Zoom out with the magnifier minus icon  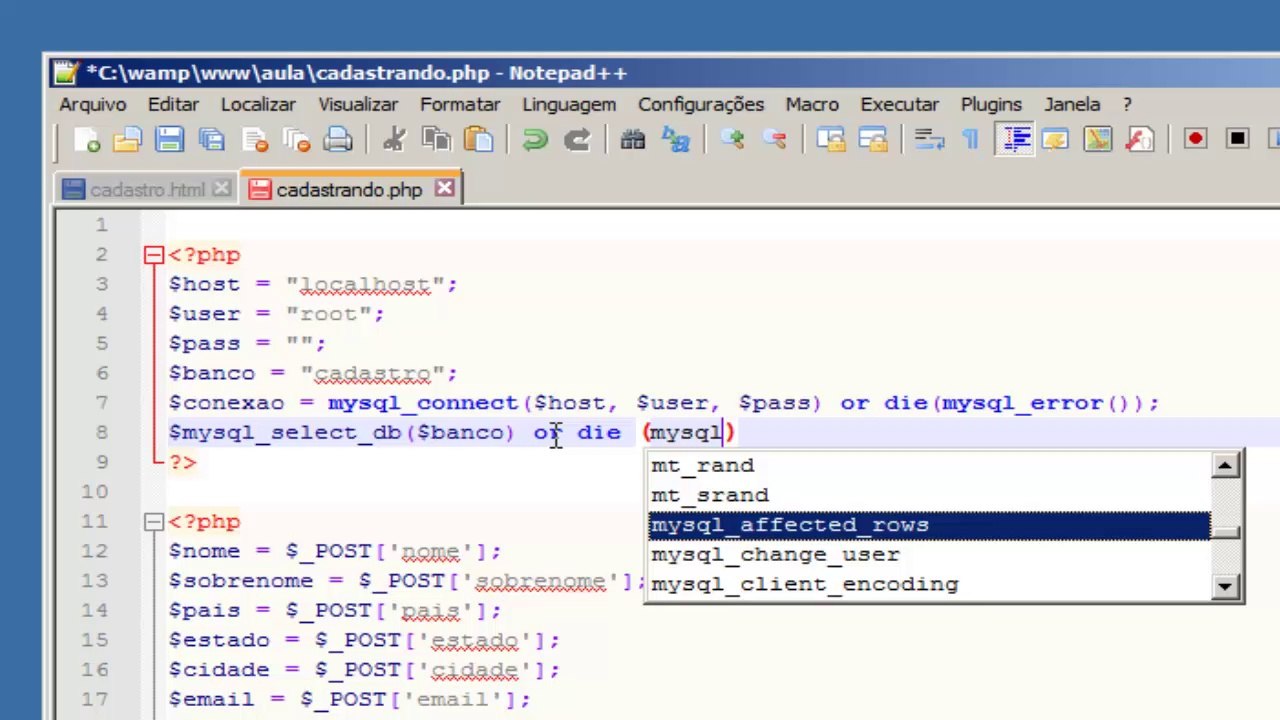coord(774,139)
